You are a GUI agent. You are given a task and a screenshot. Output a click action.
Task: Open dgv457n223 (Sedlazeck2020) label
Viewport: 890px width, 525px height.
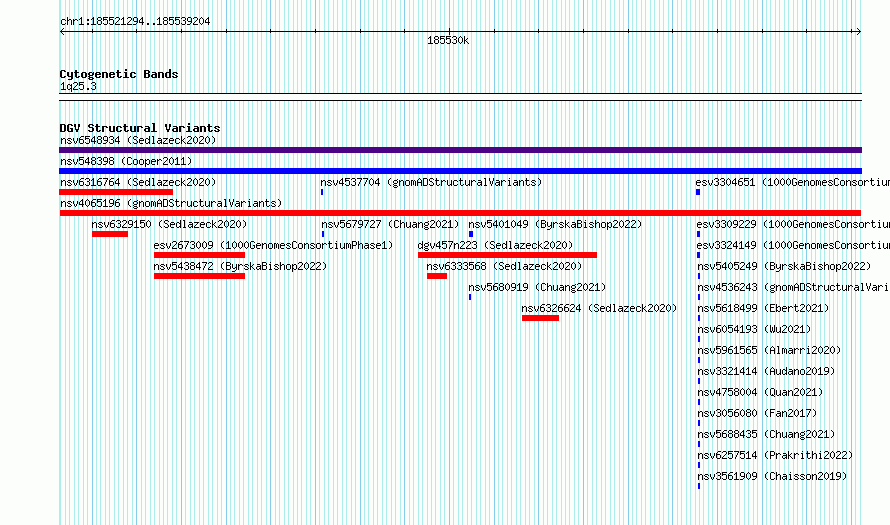point(495,245)
